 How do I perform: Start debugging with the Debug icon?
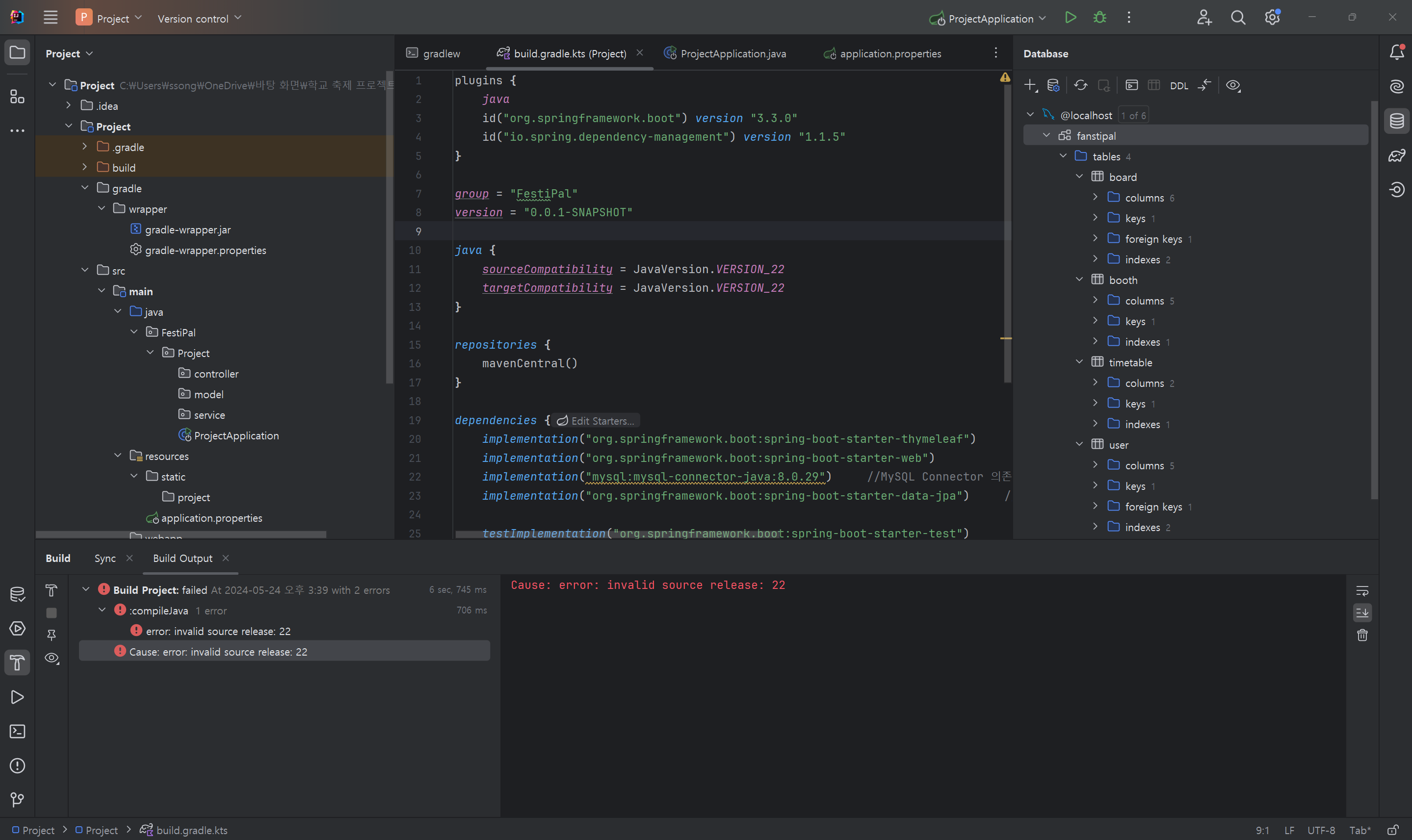[x=1099, y=18]
